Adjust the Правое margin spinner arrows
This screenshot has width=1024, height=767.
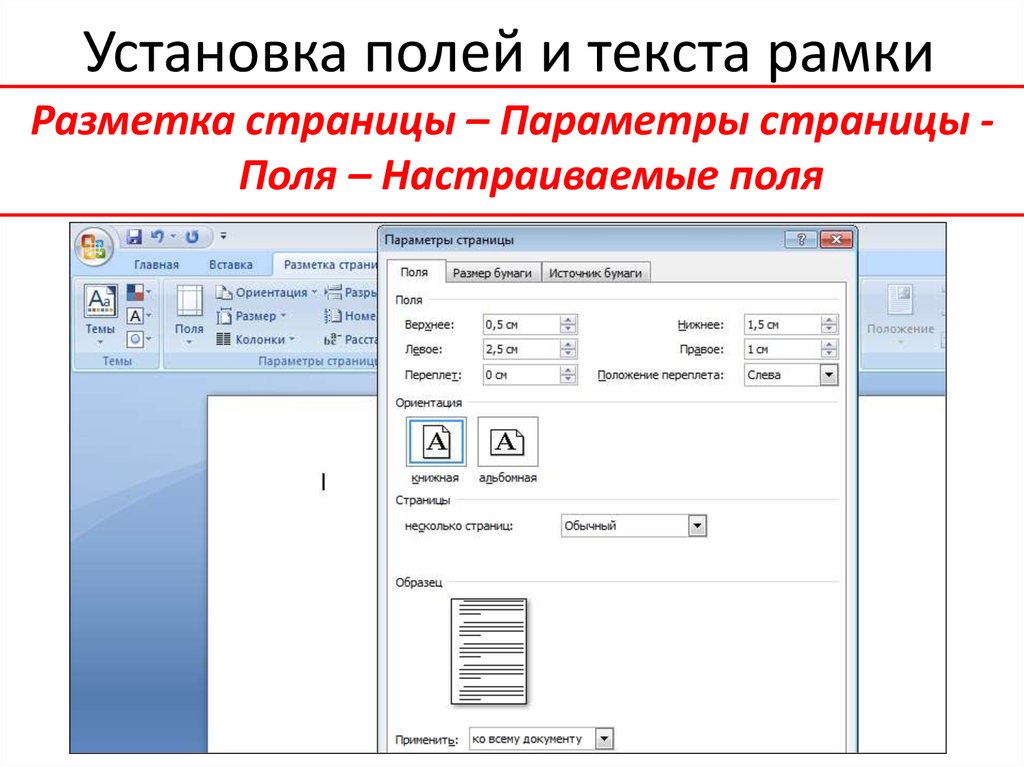click(829, 350)
